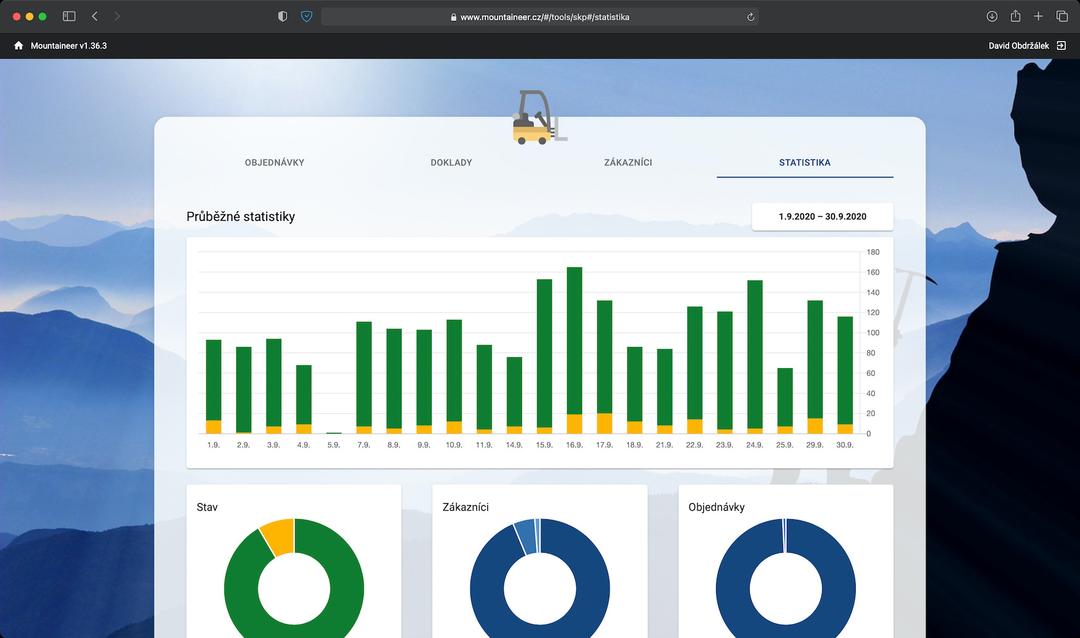Click the Mountaineer home icon

tap(19, 45)
